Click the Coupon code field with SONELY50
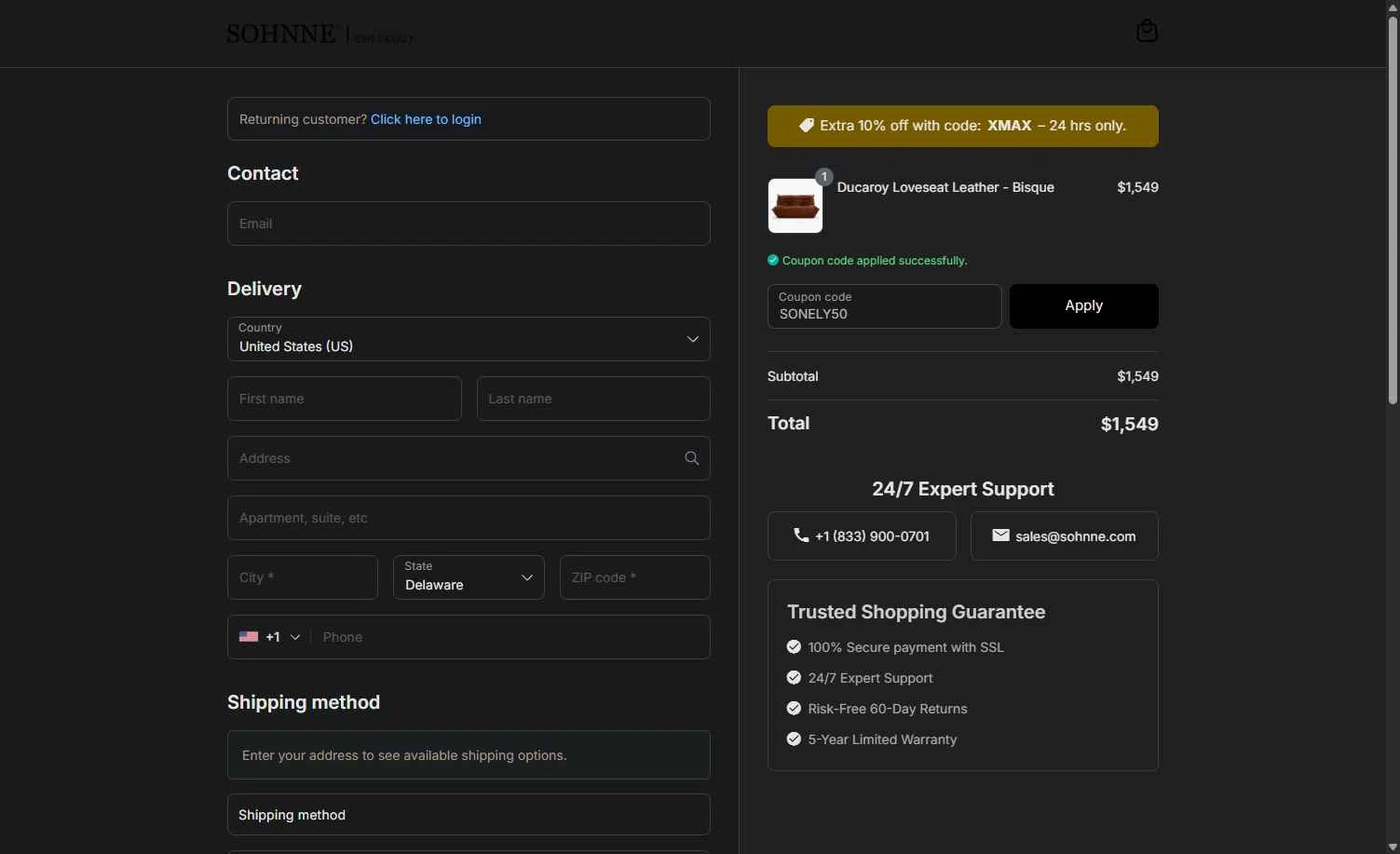 tap(884, 306)
